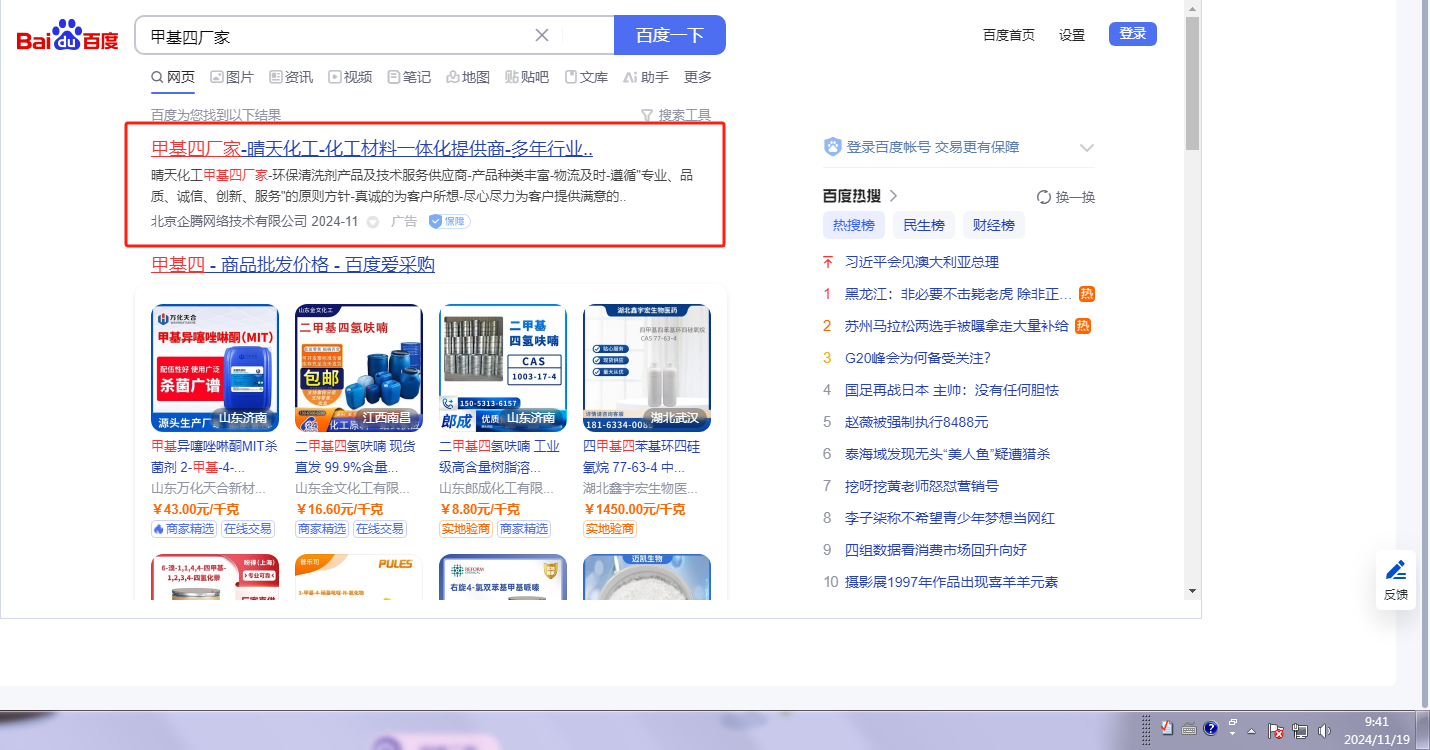This screenshot has height=750, width=1430.
Task: Open the 甲基四厂家-晴天化工 ad result title
Action: [372, 149]
